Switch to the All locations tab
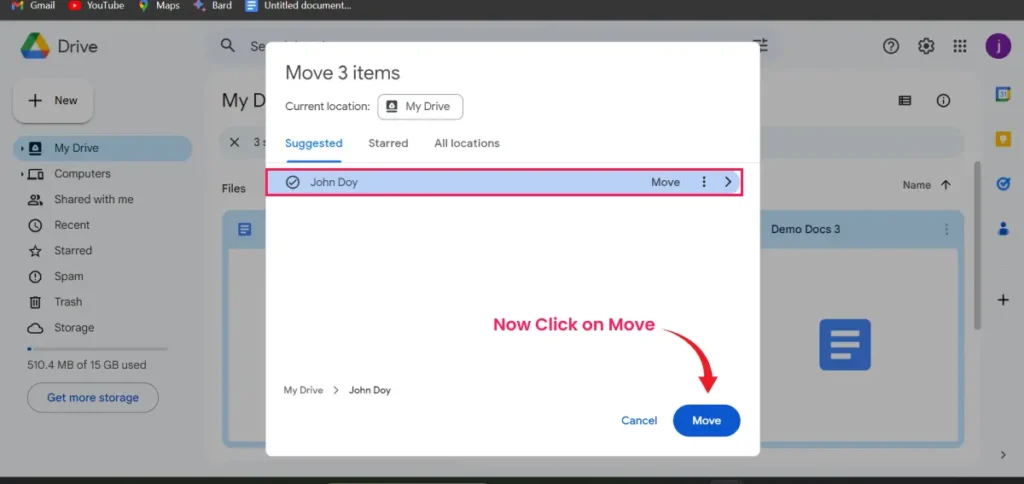1024x484 pixels. (466, 143)
